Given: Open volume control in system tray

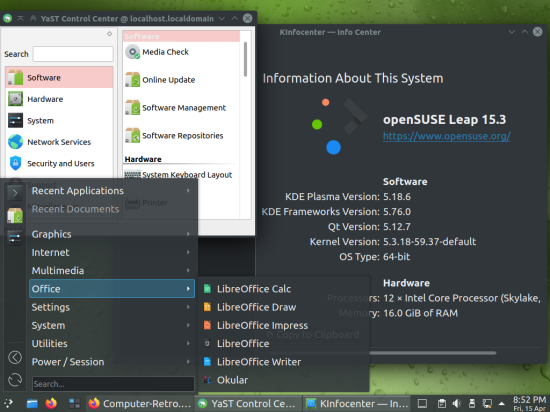Looking at the screenshot, I should (457, 404).
